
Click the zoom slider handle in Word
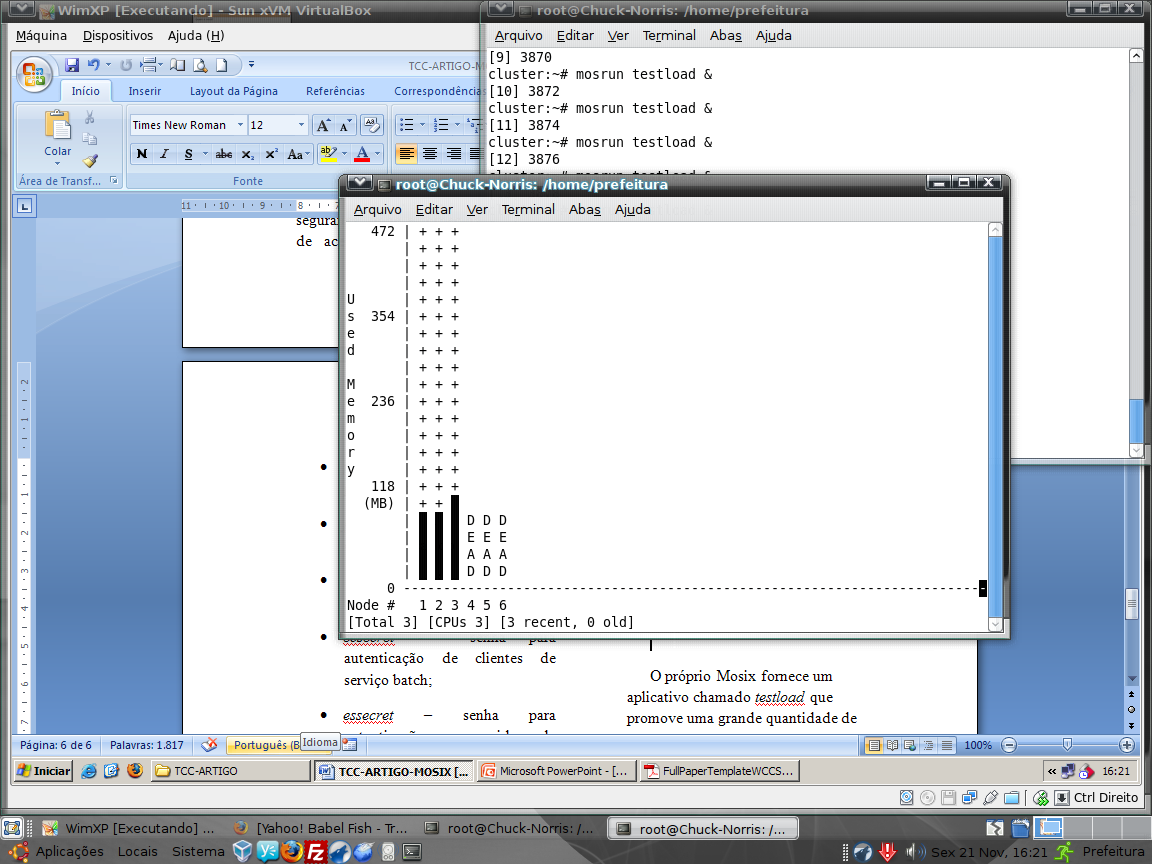(1067, 745)
